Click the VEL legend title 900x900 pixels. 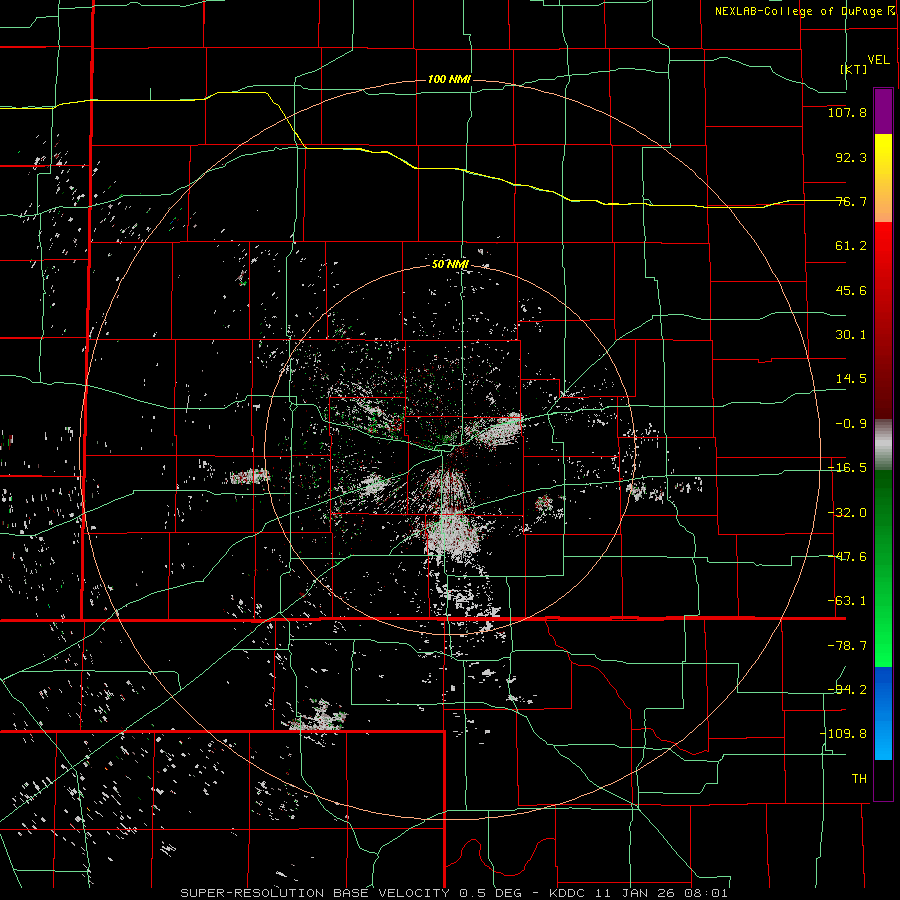point(878,59)
